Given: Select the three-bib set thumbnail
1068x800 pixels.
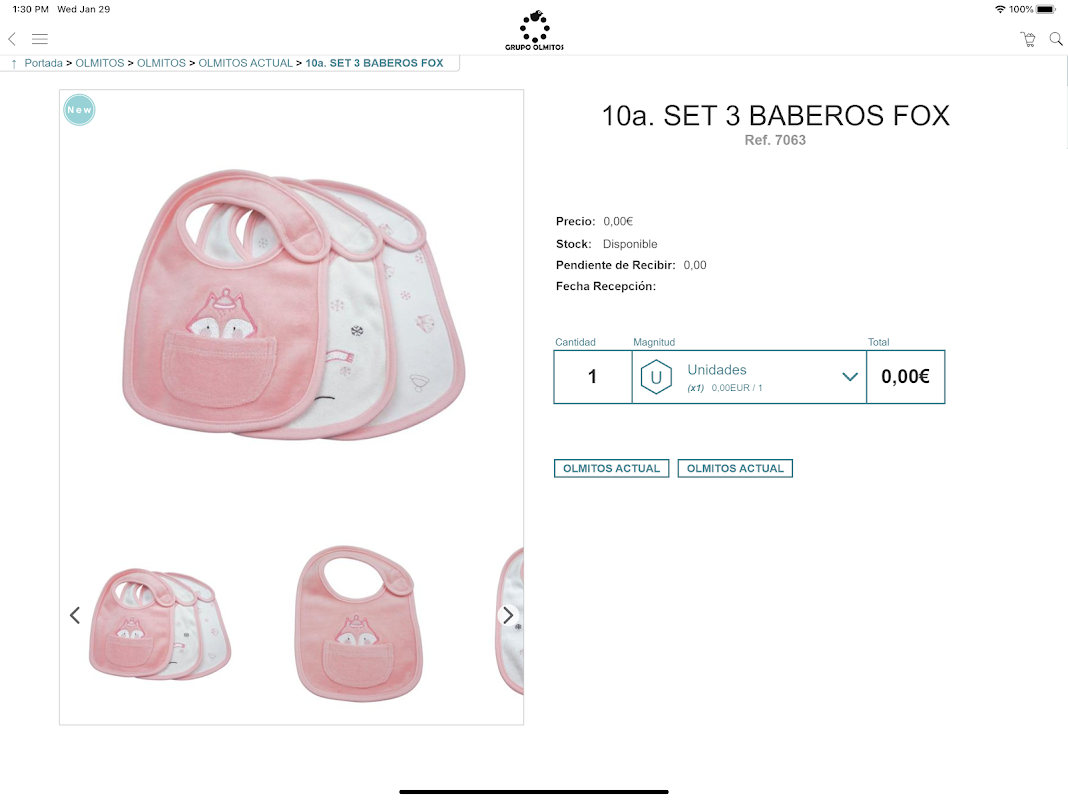Looking at the screenshot, I should [x=160, y=624].
